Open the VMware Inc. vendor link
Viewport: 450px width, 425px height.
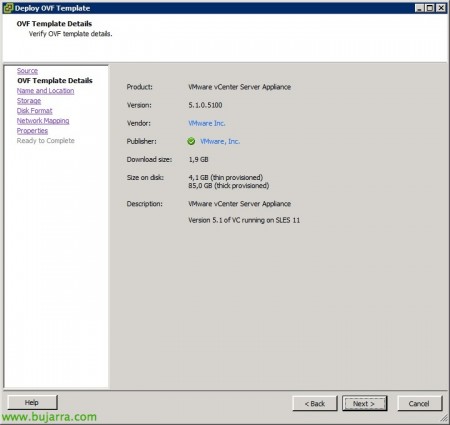click(x=207, y=123)
